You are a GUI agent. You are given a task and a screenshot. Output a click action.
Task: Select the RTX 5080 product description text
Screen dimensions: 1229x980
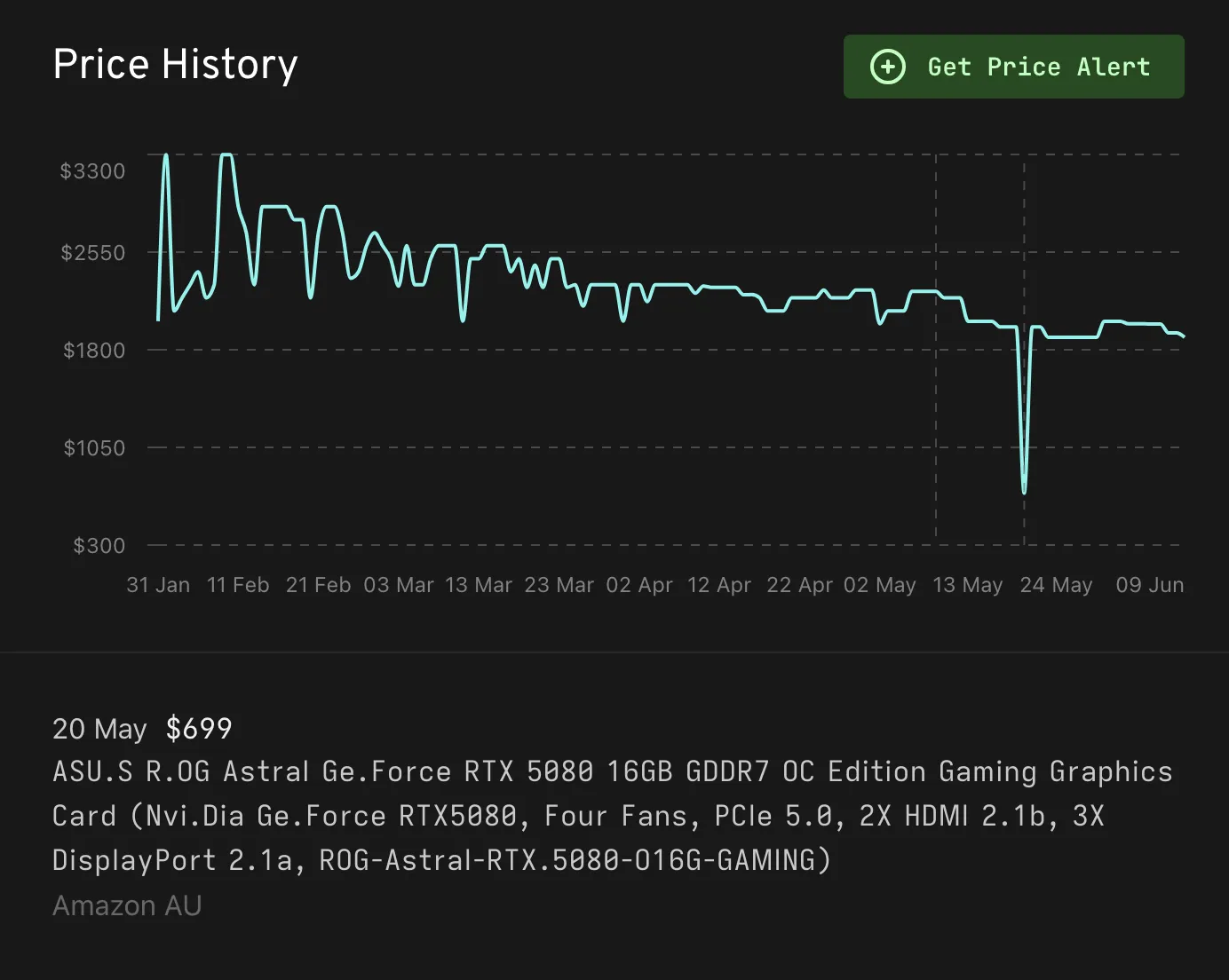click(x=613, y=815)
